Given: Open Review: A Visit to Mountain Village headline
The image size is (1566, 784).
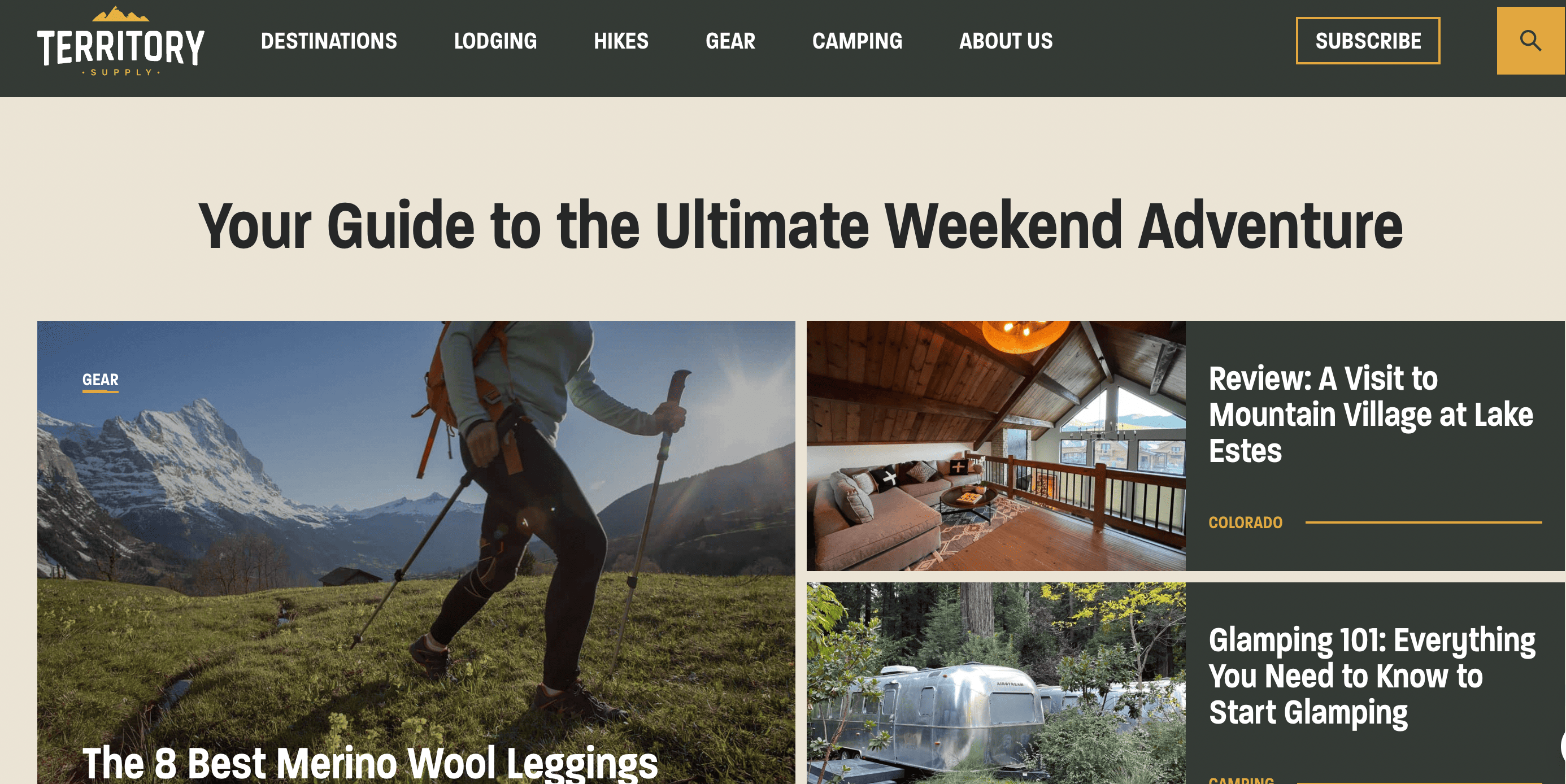Looking at the screenshot, I should pyautogui.click(x=1371, y=415).
